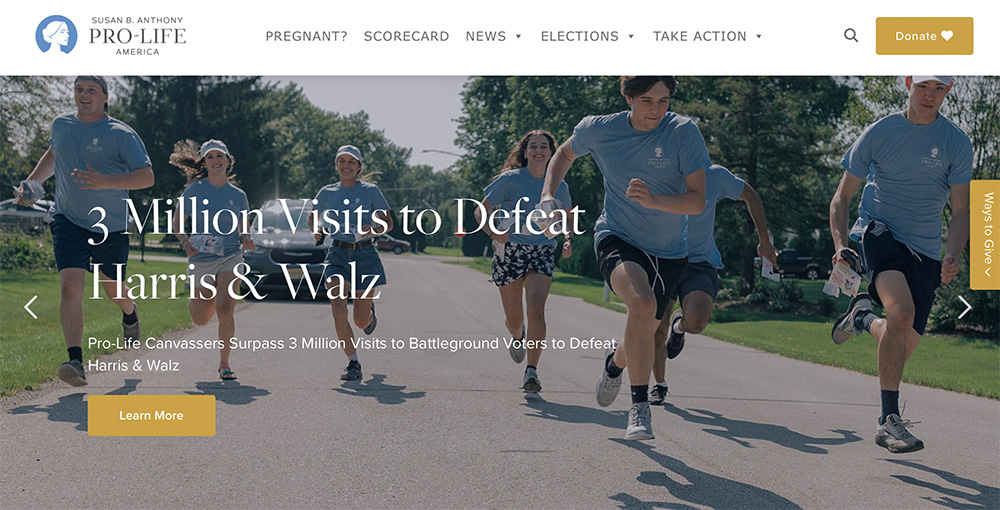Open the Pregnant? menu item
The width and height of the screenshot is (1000, 510).
[x=307, y=36]
